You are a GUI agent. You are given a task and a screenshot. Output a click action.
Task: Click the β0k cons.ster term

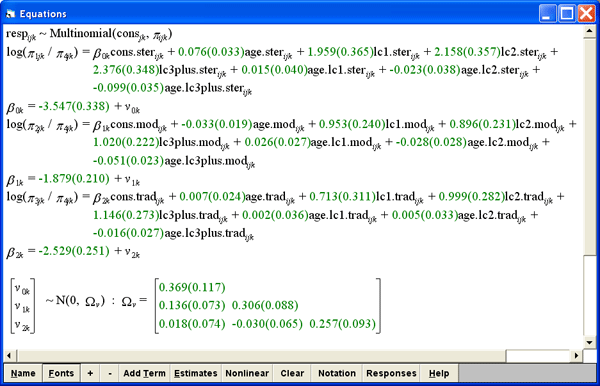point(129,53)
